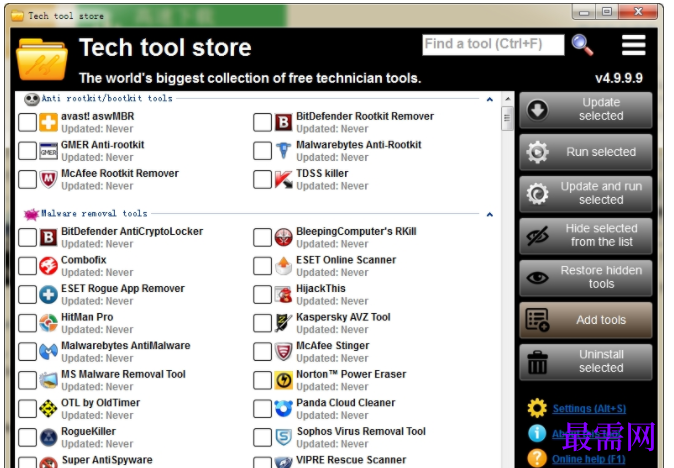Click the Find a tool search field
Screen dimensions: 674x468
tap(493, 45)
